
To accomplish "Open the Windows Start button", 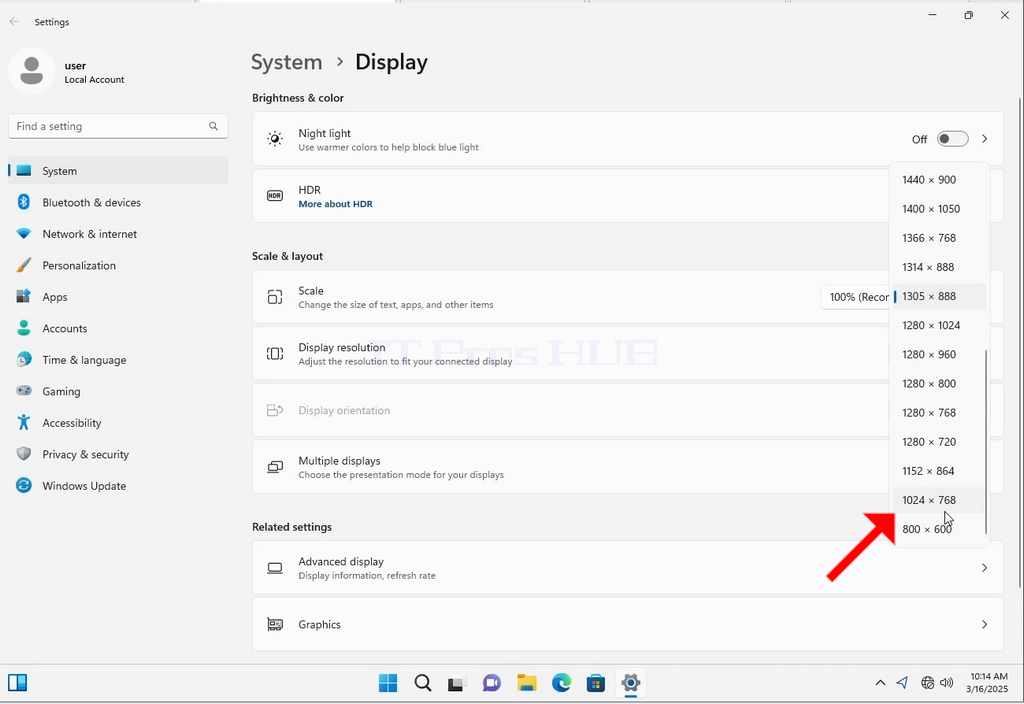I will [388, 683].
